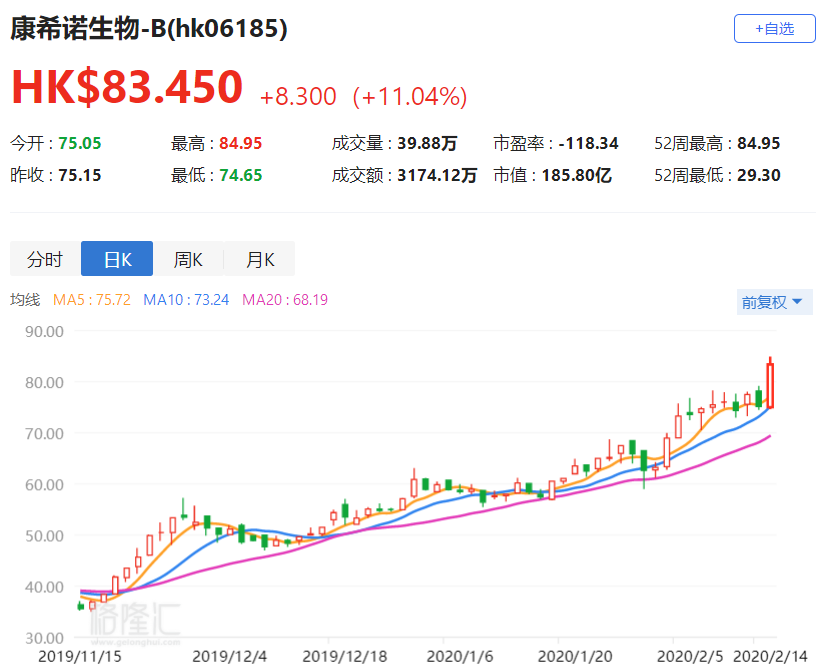The width and height of the screenshot is (825, 671).
Task: Click the 40.00 price axis label
Action: (x=44, y=587)
